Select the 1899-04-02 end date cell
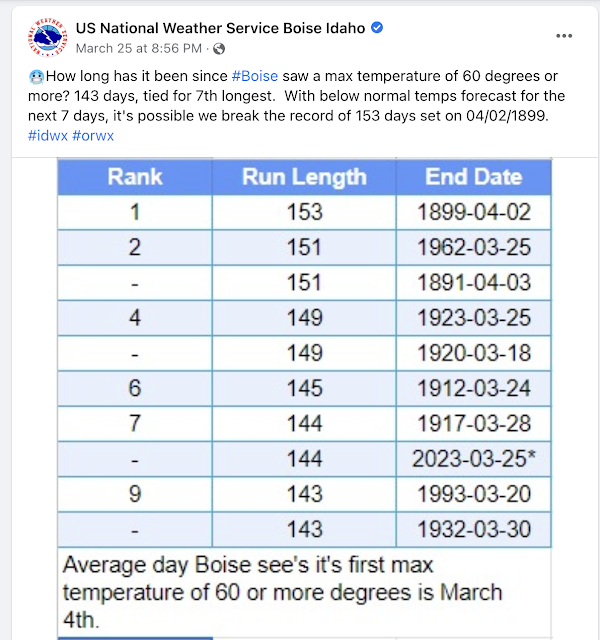Screen dimensions: 600x640 [473, 212]
